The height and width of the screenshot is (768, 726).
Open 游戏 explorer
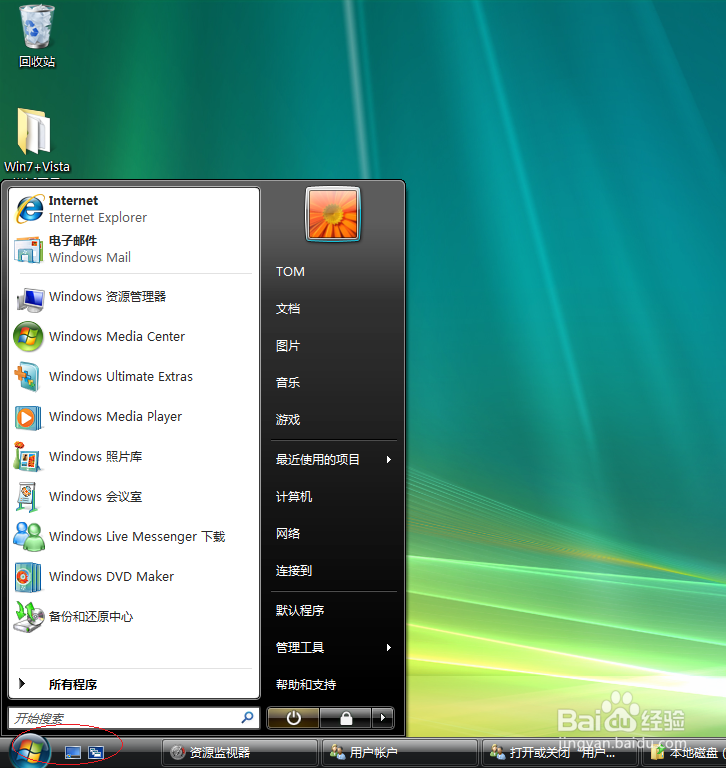(288, 420)
